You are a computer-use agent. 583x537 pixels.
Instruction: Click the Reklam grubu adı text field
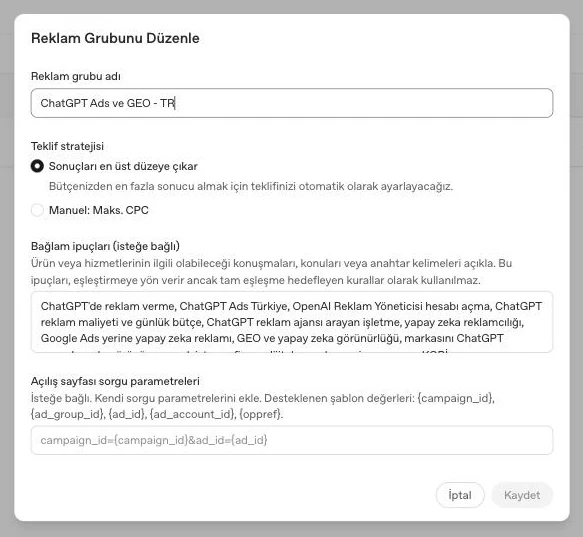(292, 103)
